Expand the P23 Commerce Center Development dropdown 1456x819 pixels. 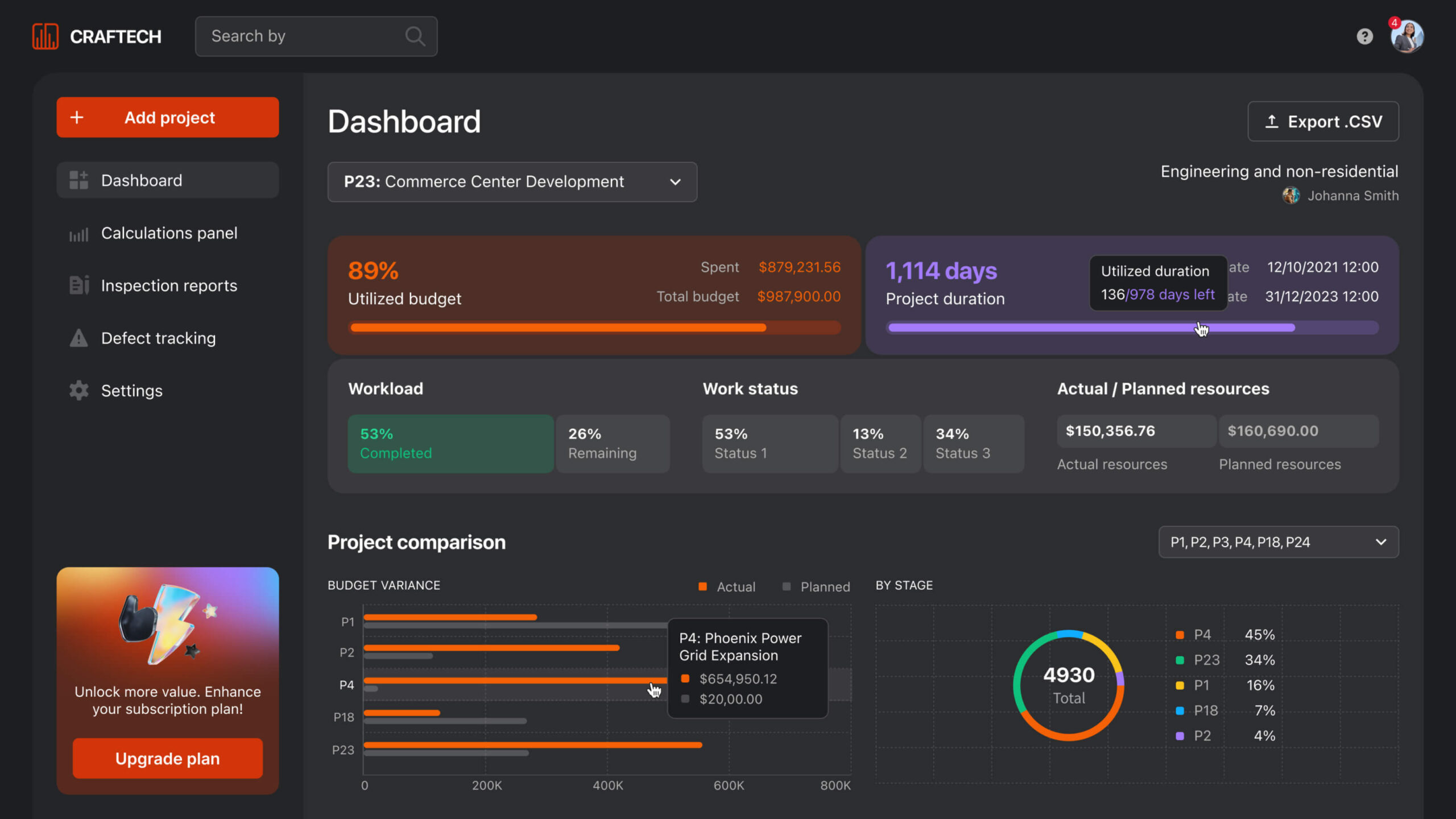tap(512, 182)
